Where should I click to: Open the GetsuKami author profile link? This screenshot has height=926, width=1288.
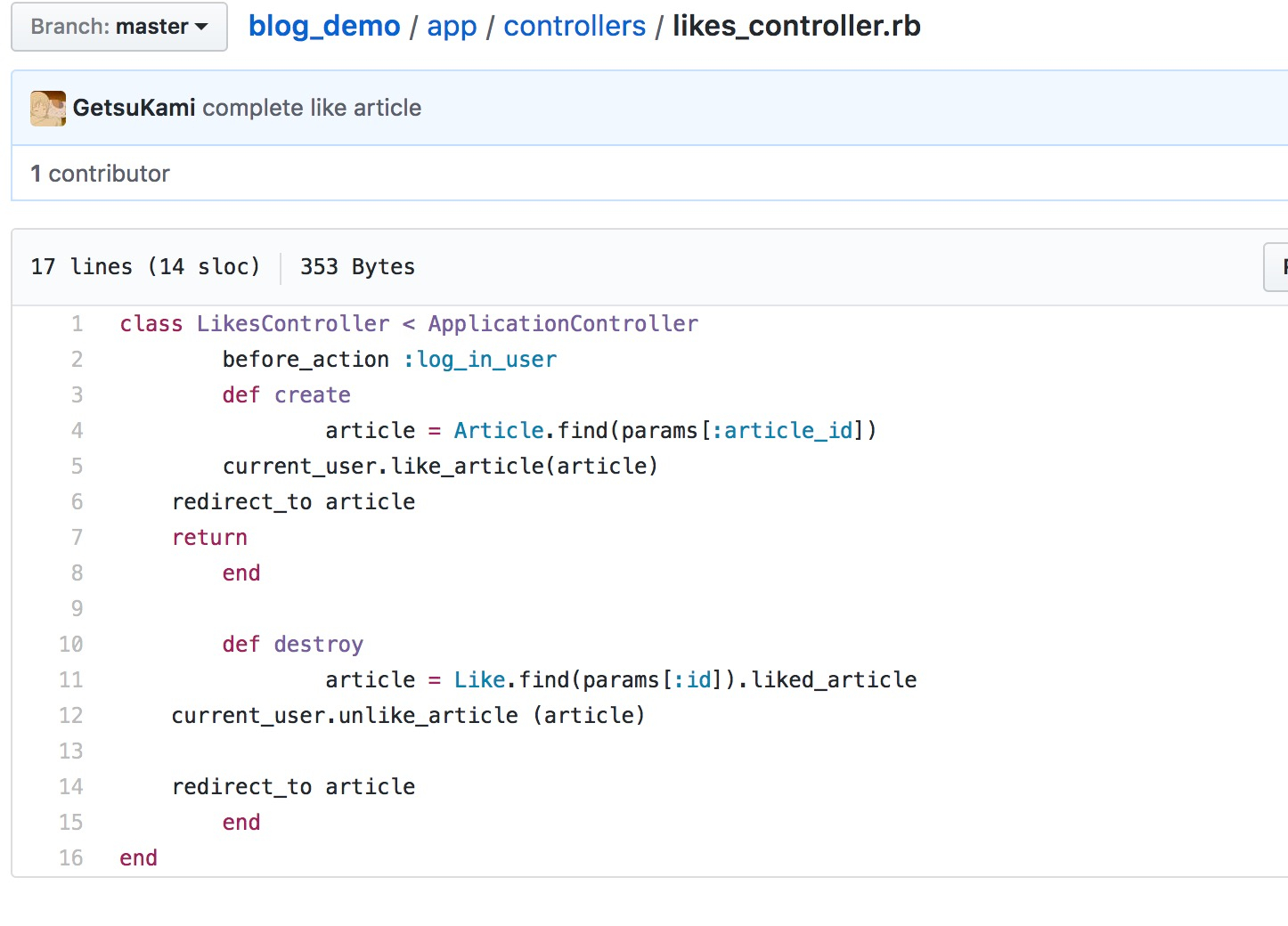pyautogui.click(x=134, y=108)
